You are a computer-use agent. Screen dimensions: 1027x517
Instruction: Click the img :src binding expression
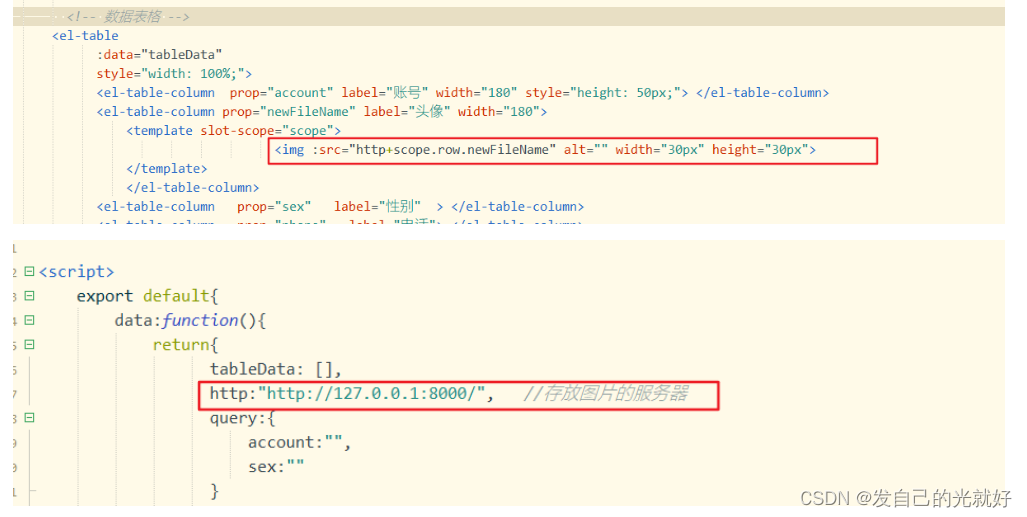pyautogui.click(x=434, y=149)
